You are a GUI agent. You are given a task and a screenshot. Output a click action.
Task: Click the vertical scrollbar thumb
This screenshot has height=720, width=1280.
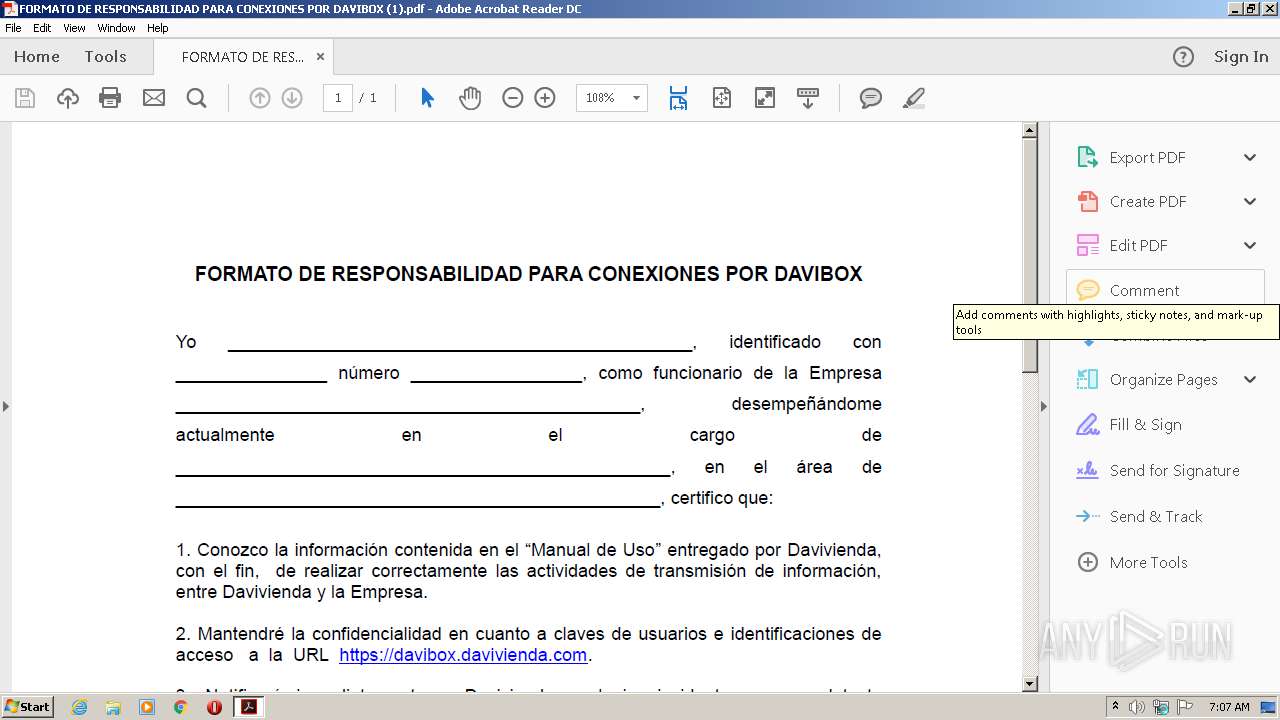point(1030,256)
